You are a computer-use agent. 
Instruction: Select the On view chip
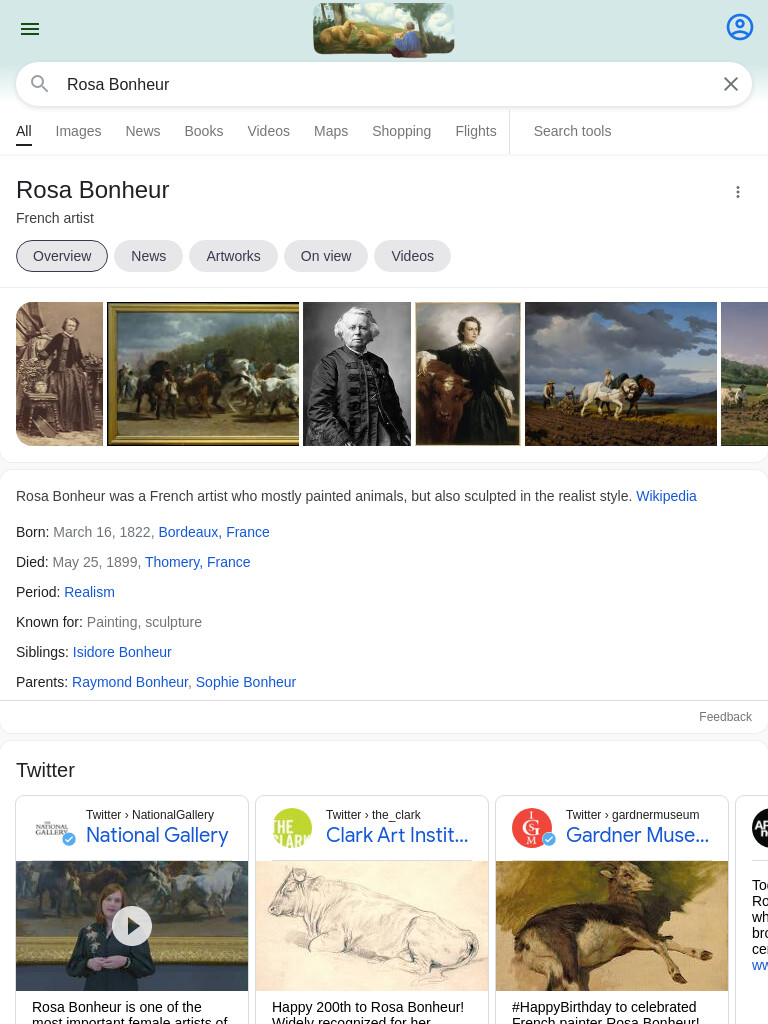click(326, 256)
